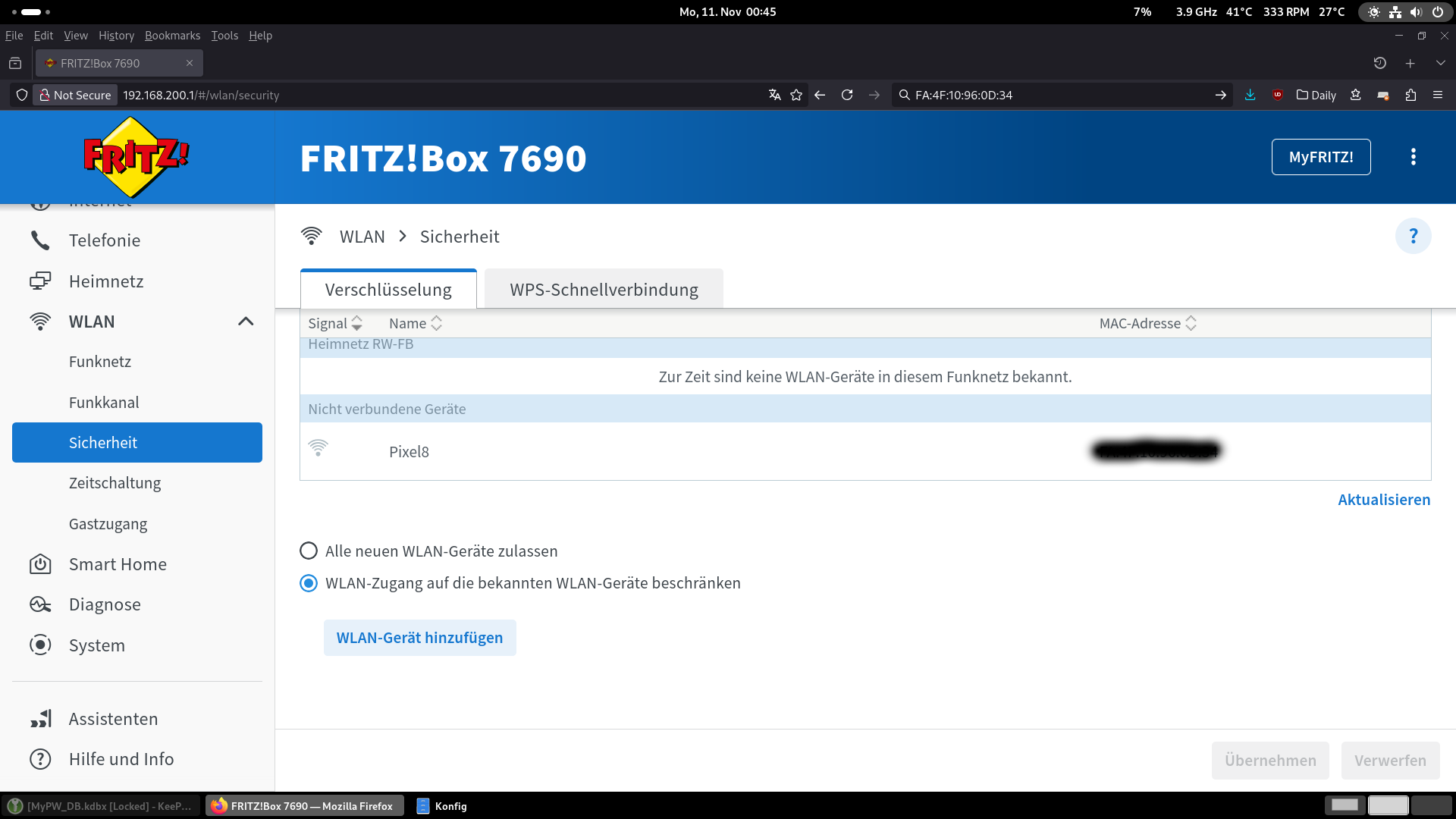Click the WLAN wifi icon in sidebar
This screenshot has width=1456, height=819.
[x=40, y=322]
